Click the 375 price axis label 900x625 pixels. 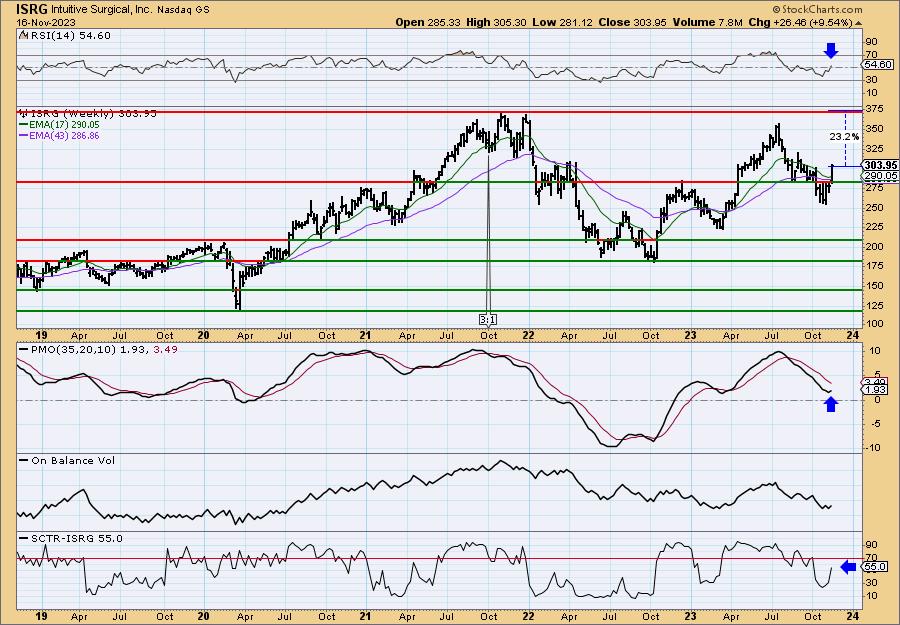point(874,111)
